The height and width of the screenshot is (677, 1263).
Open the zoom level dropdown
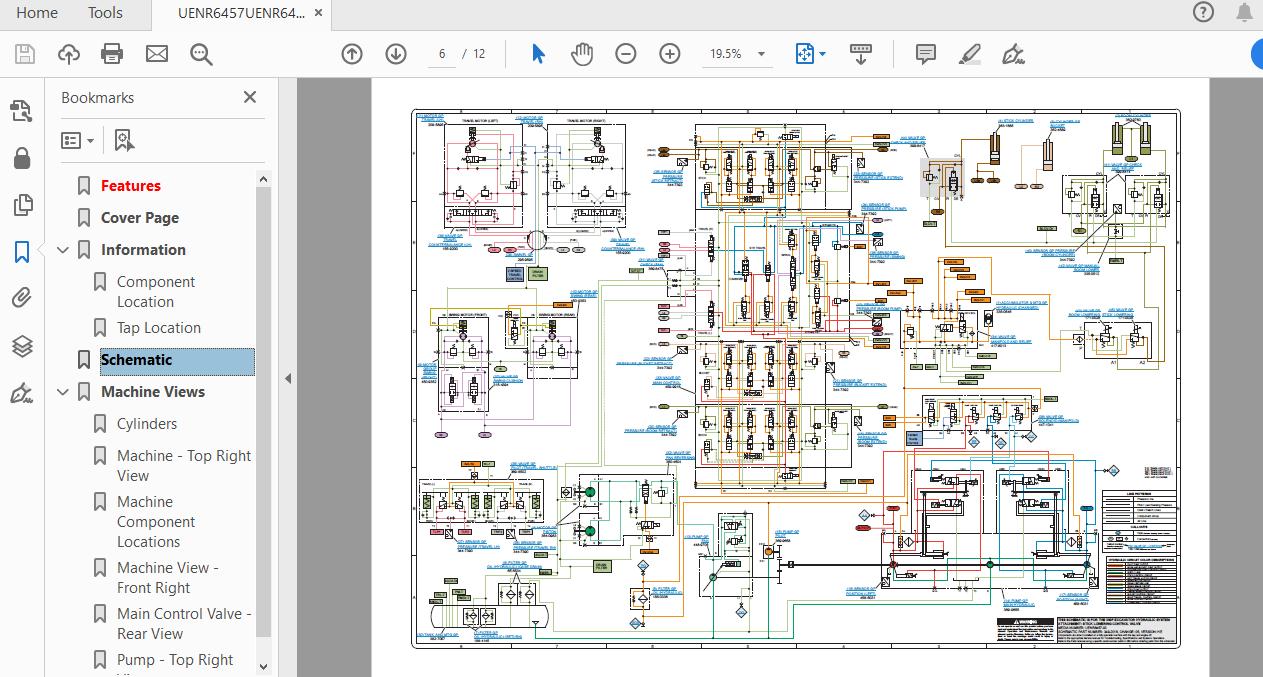(761, 54)
